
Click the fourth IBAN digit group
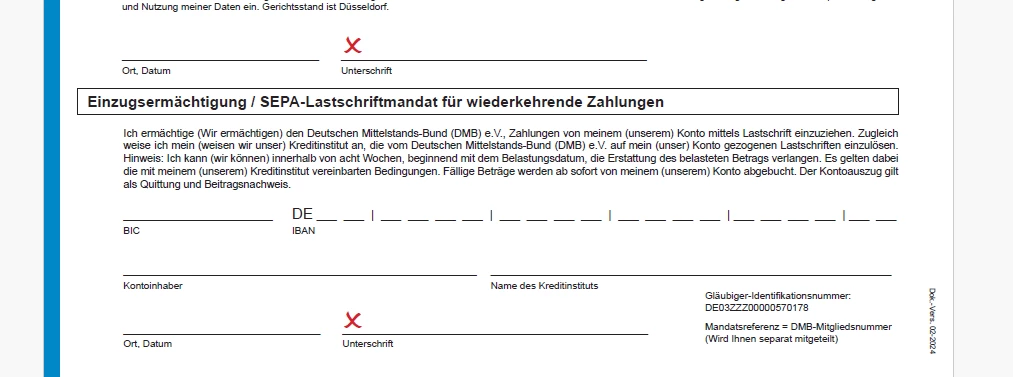669,219
